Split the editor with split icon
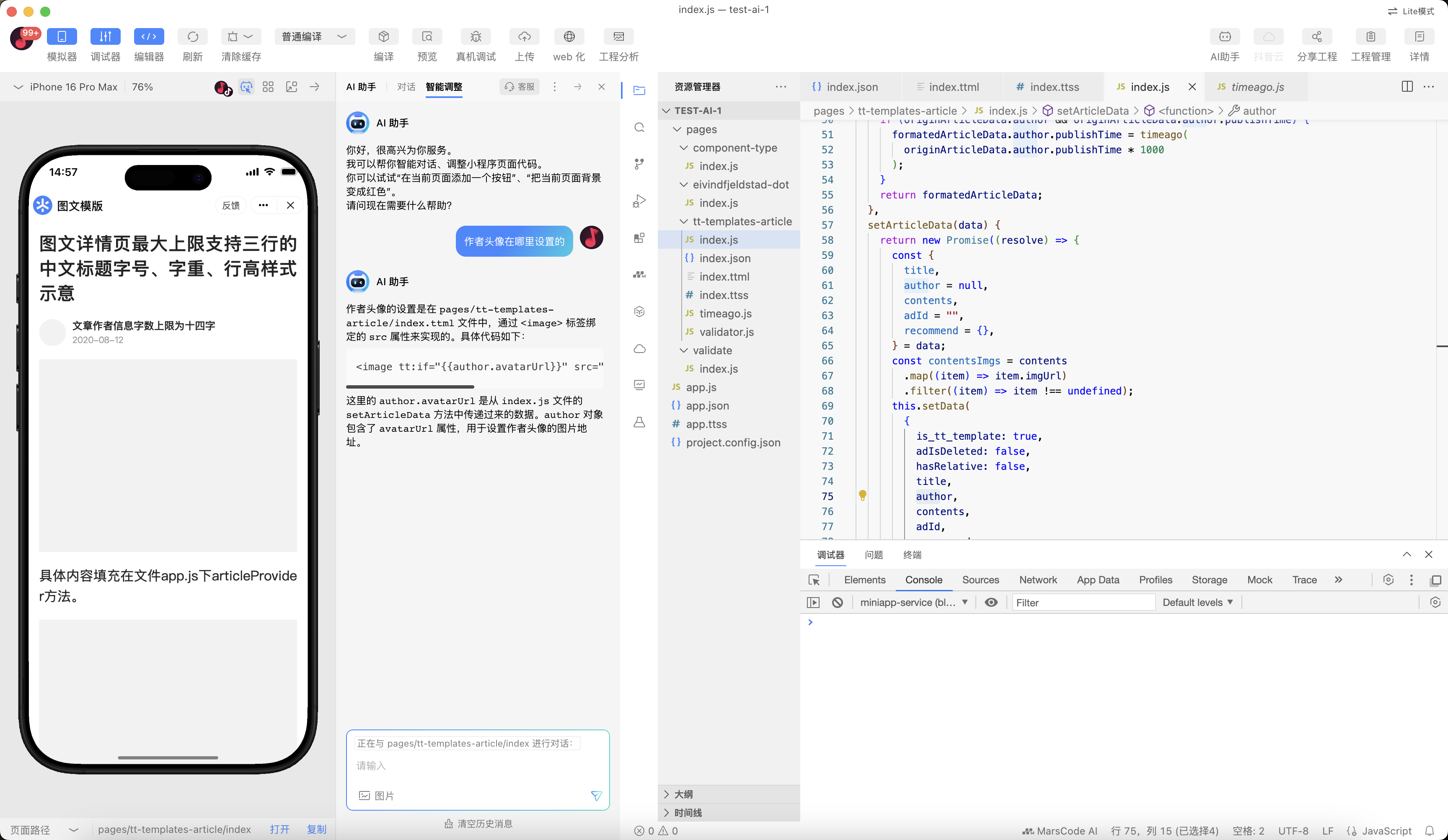The height and width of the screenshot is (840, 1448). click(1407, 87)
